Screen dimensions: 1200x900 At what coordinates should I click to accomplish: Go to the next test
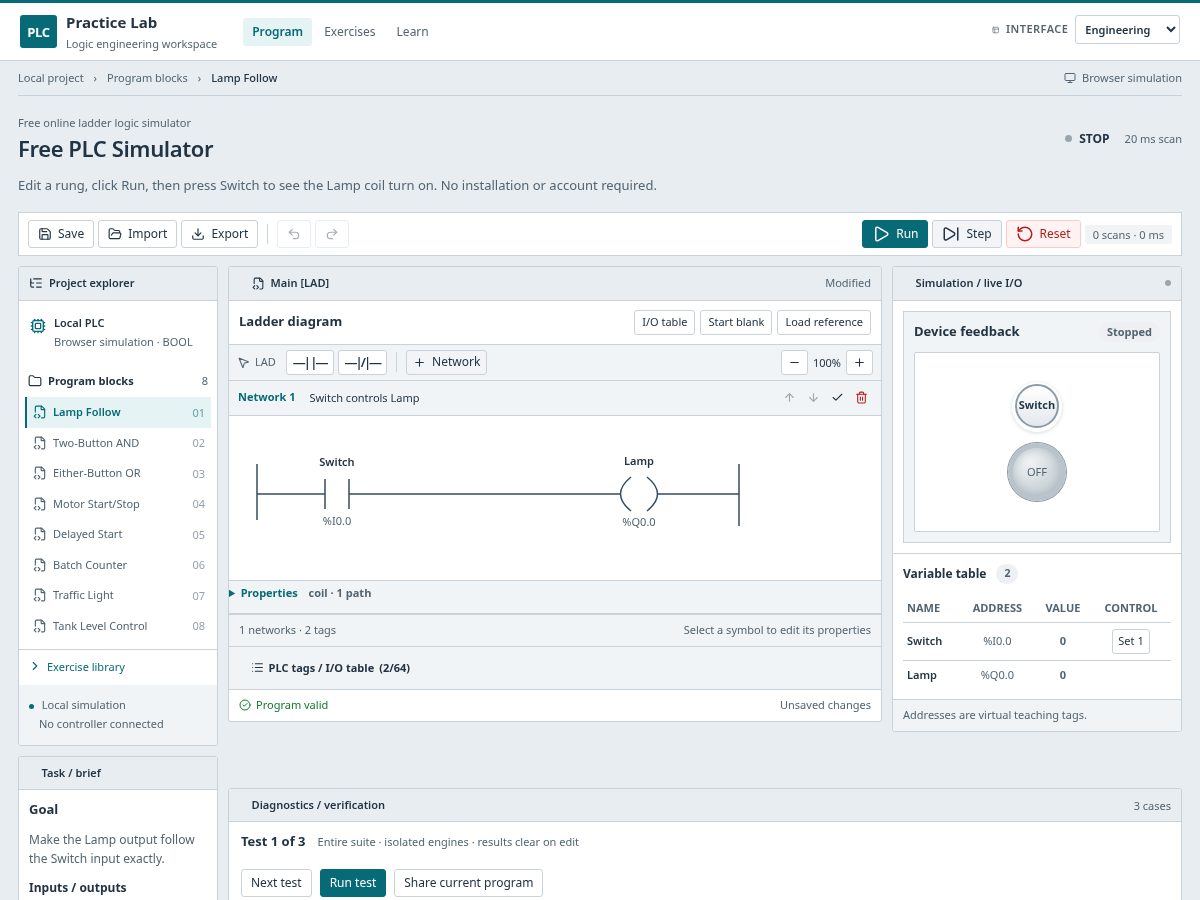pyautogui.click(x=276, y=883)
